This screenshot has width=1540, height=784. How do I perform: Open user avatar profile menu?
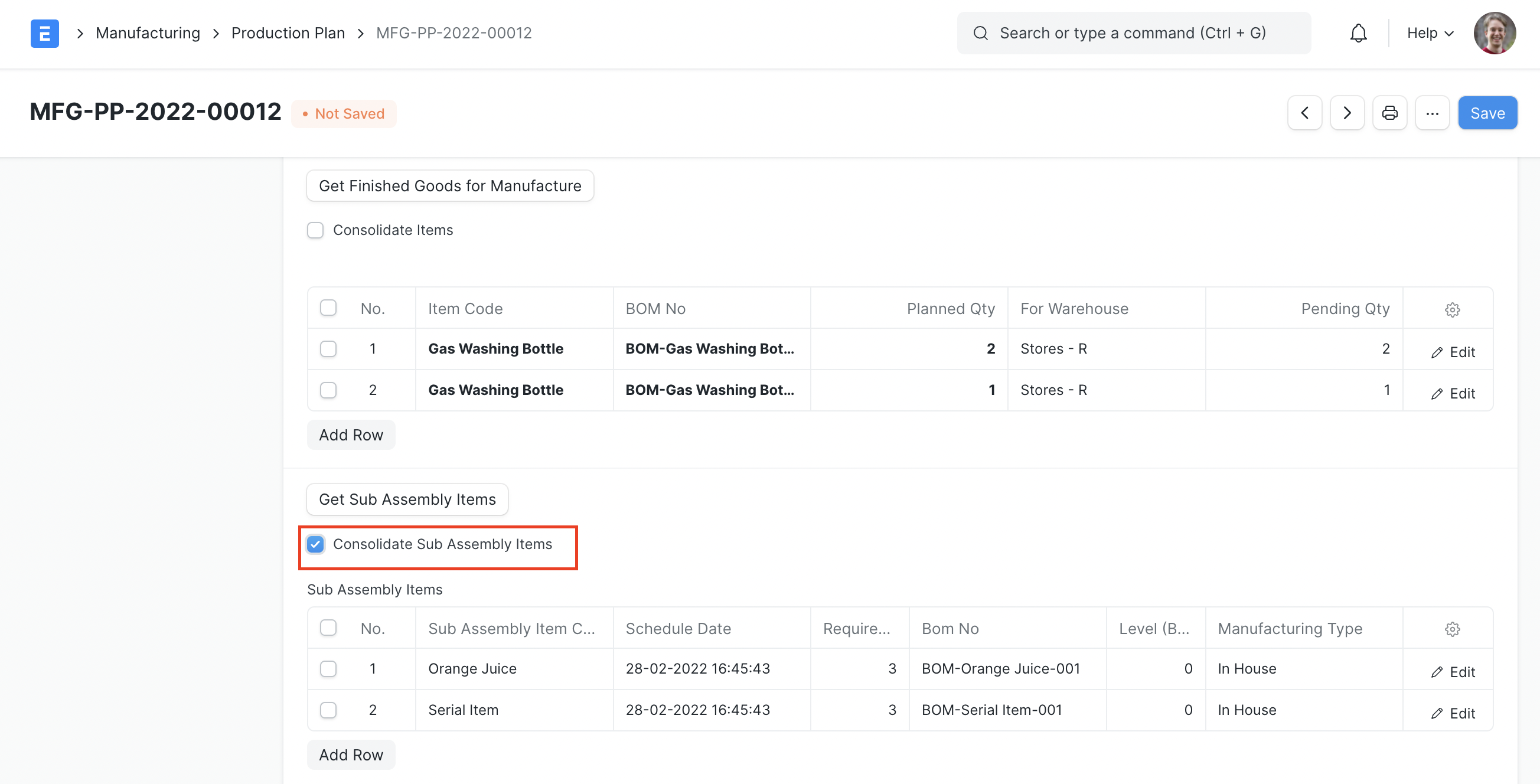(1493, 33)
